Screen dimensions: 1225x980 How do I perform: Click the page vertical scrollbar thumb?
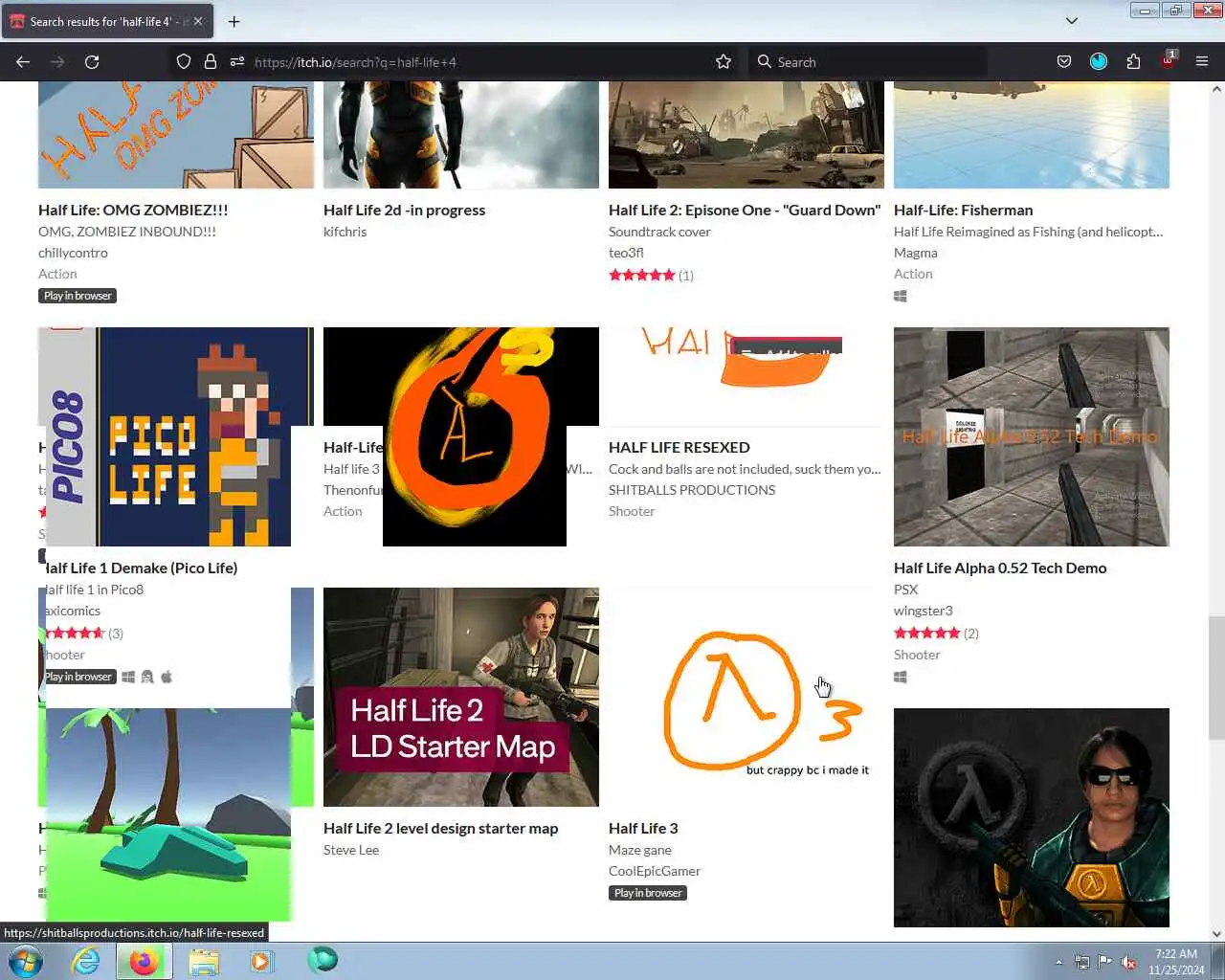tap(1216, 678)
